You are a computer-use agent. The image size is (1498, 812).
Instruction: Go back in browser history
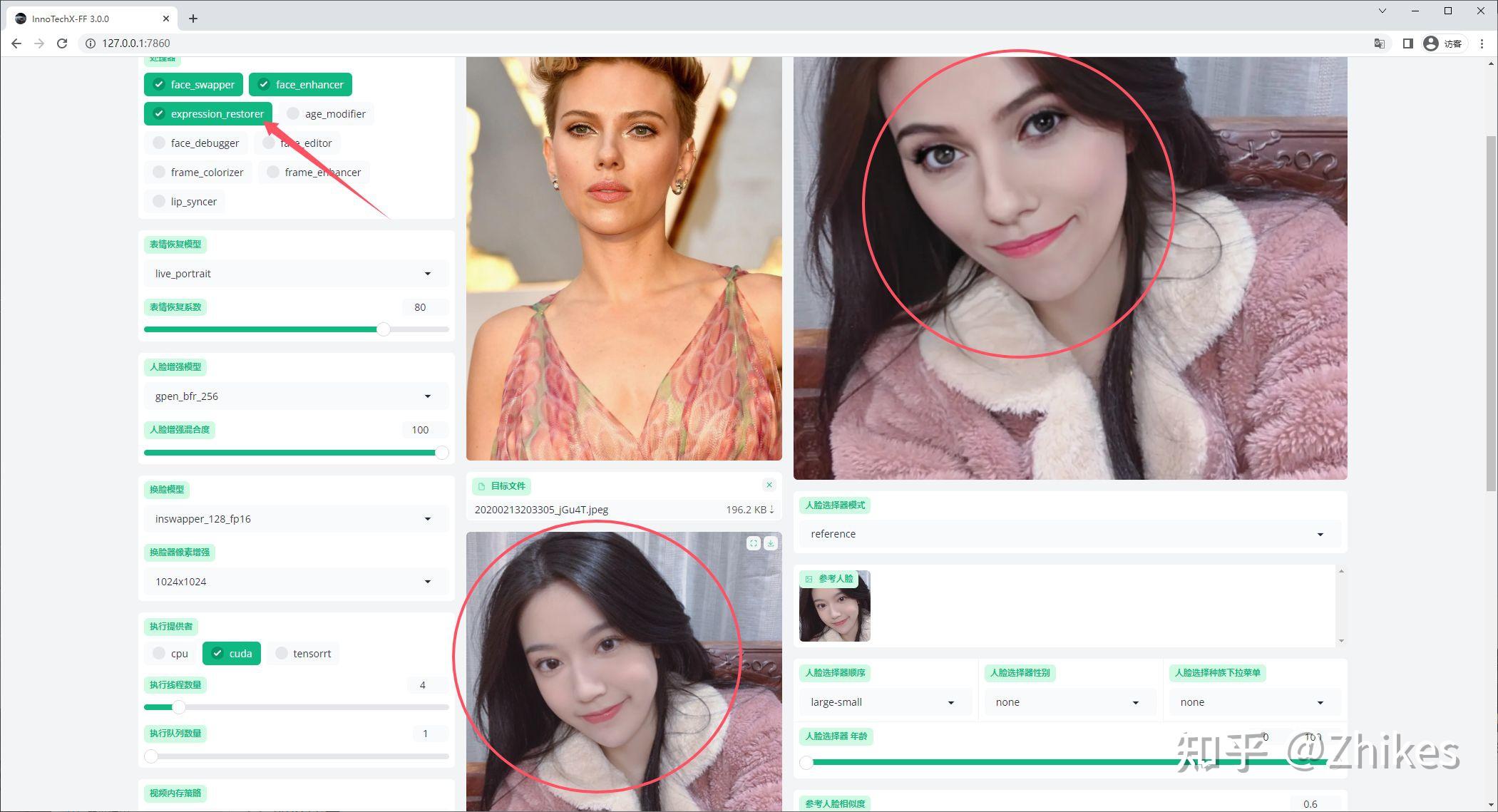pyautogui.click(x=16, y=43)
